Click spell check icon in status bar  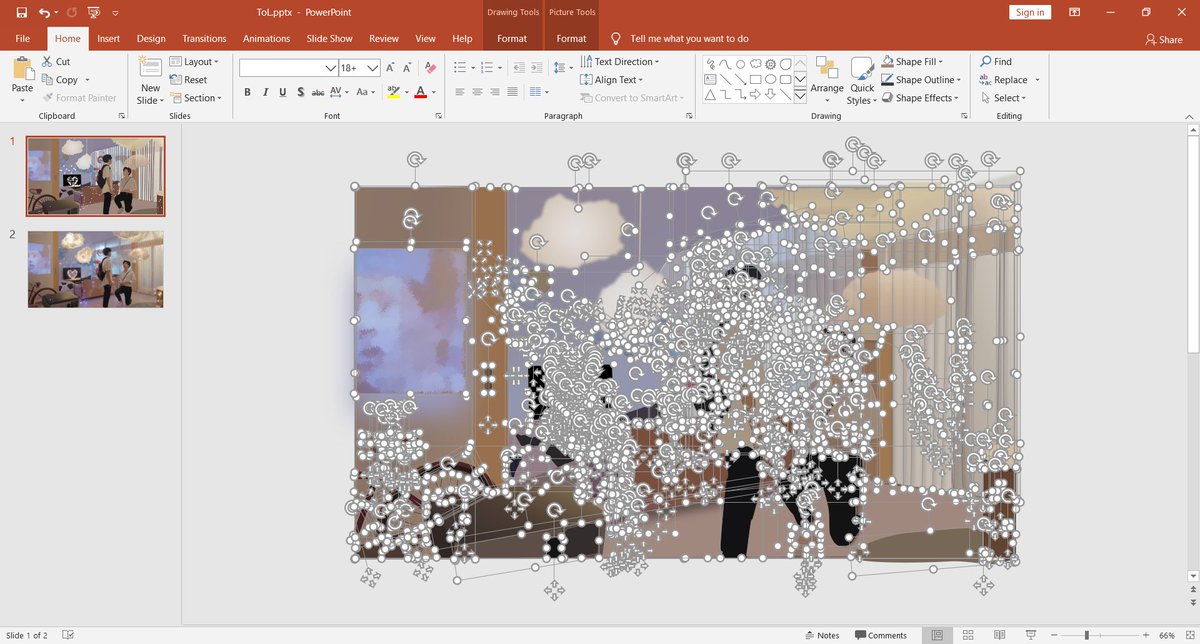[68, 635]
